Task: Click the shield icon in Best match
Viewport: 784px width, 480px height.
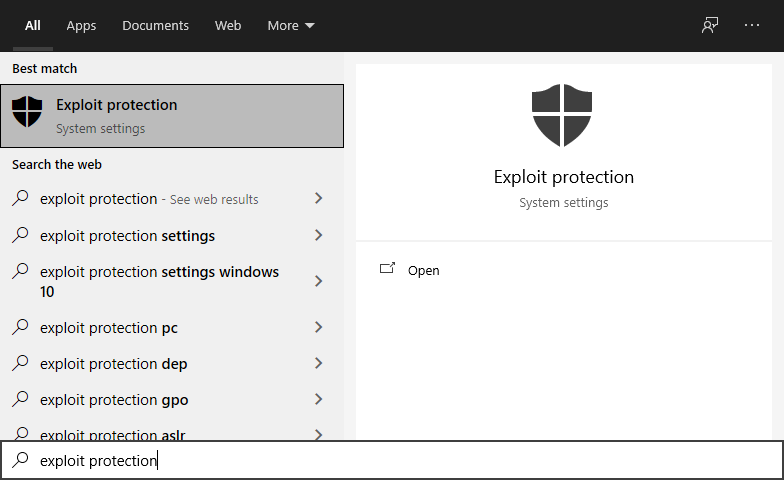Action: point(27,113)
